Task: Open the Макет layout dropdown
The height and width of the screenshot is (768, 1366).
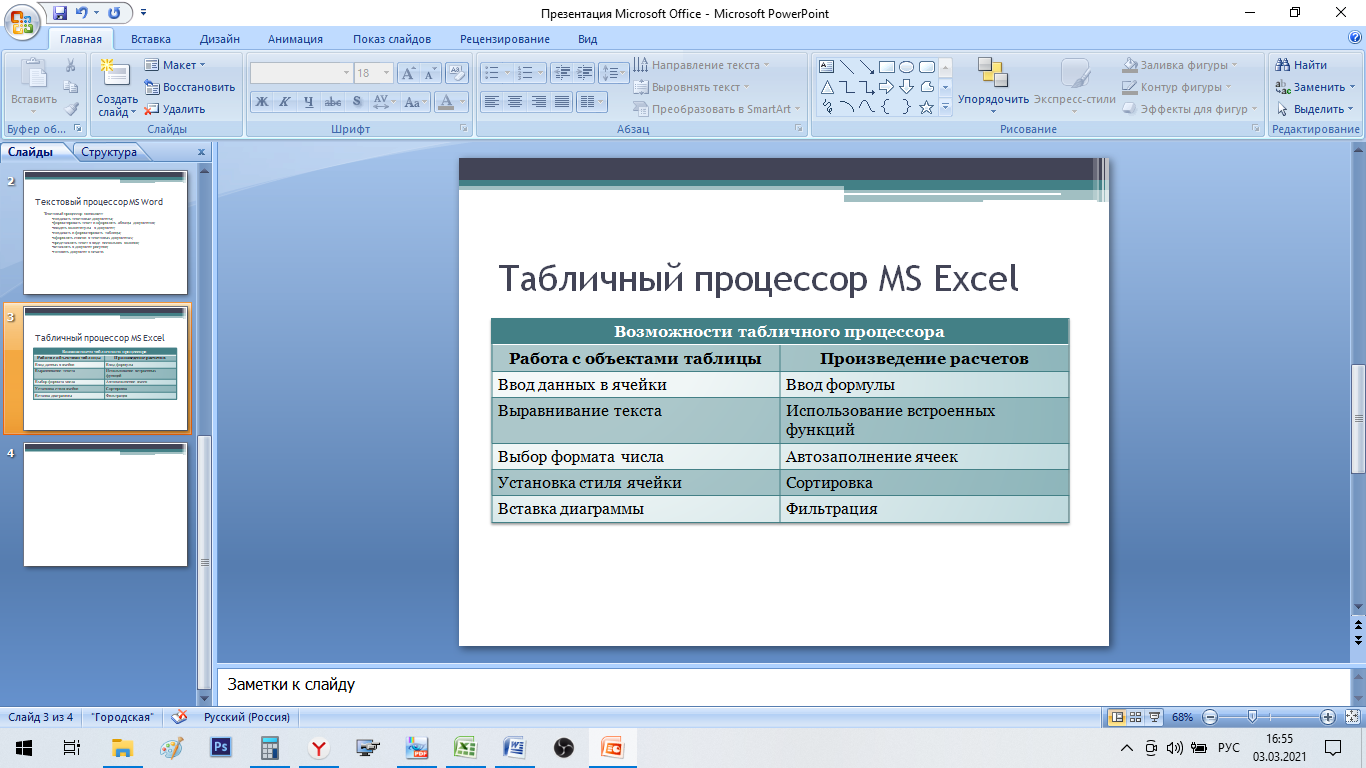Action: pyautogui.click(x=175, y=65)
